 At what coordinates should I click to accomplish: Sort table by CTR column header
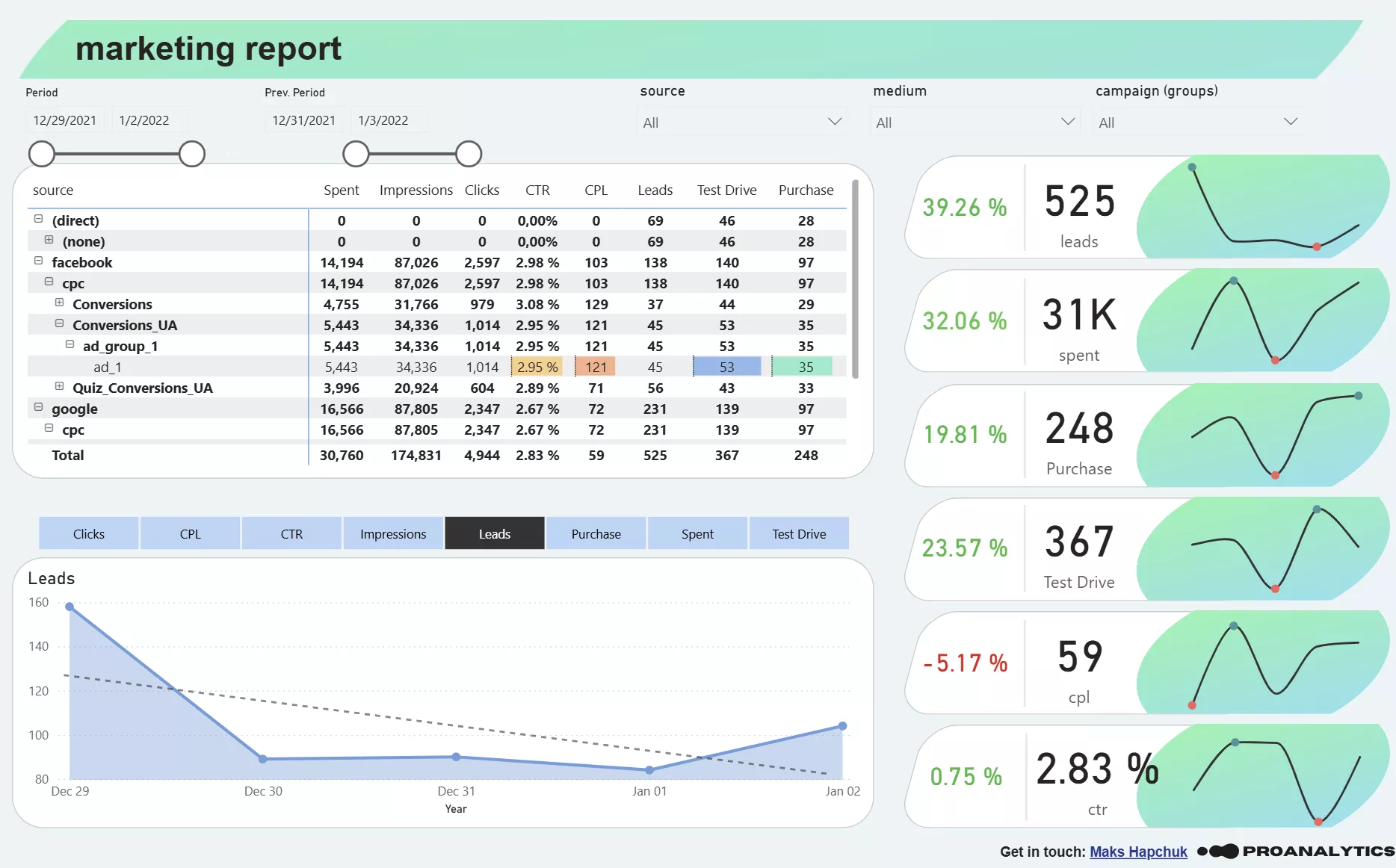(x=537, y=190)
